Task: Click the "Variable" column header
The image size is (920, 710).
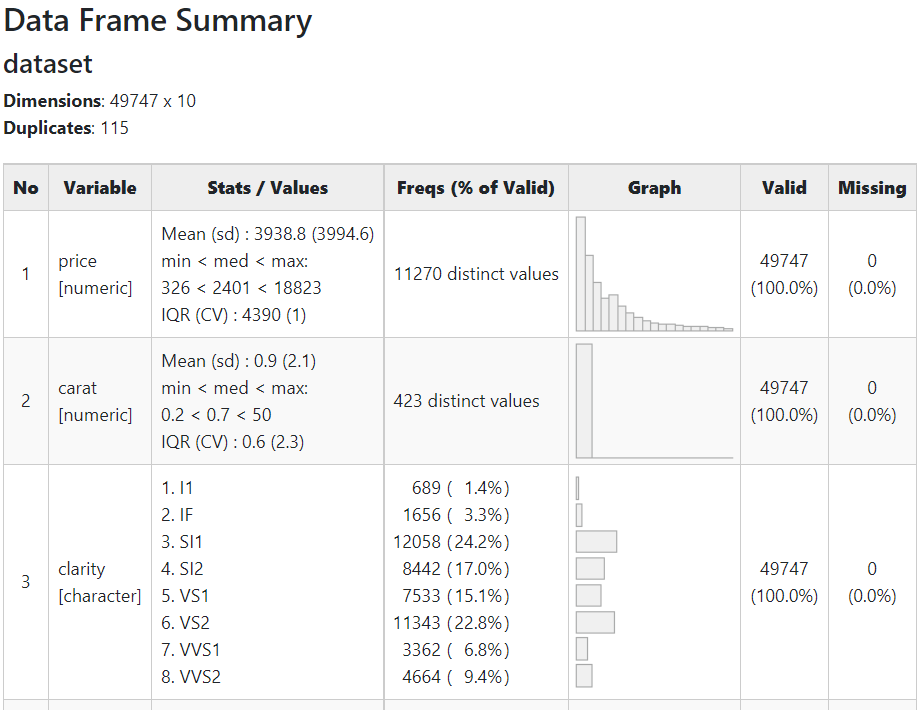Action: coord(100,188)
